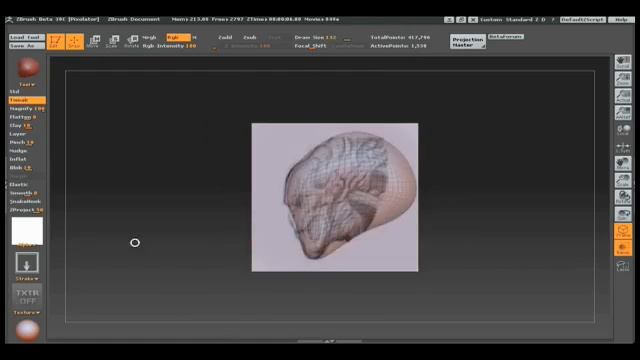Click the head model on canvas
Viewport: 640px width, 360px height.
pos(349,194)
